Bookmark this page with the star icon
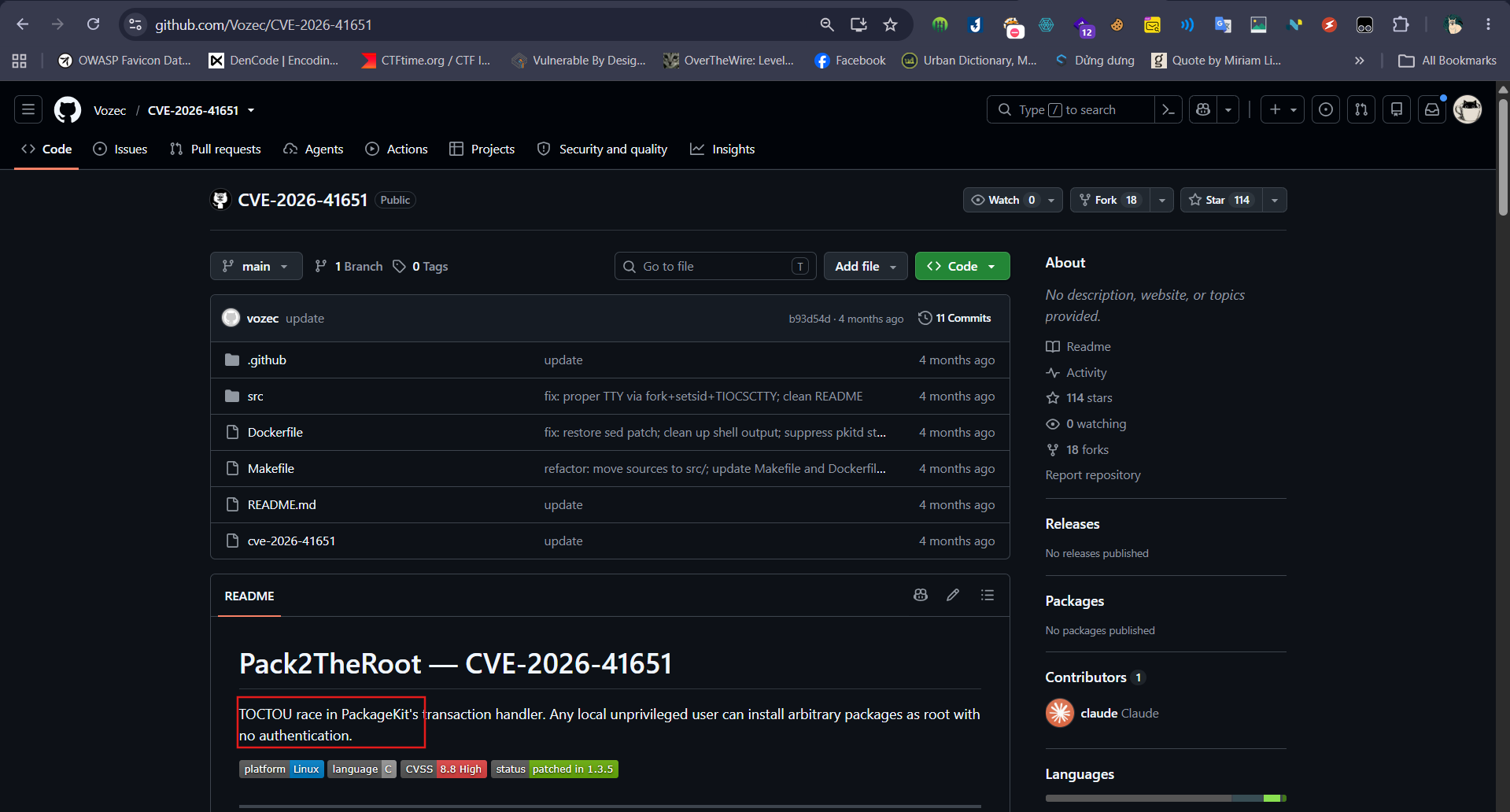 click(890, 24)
